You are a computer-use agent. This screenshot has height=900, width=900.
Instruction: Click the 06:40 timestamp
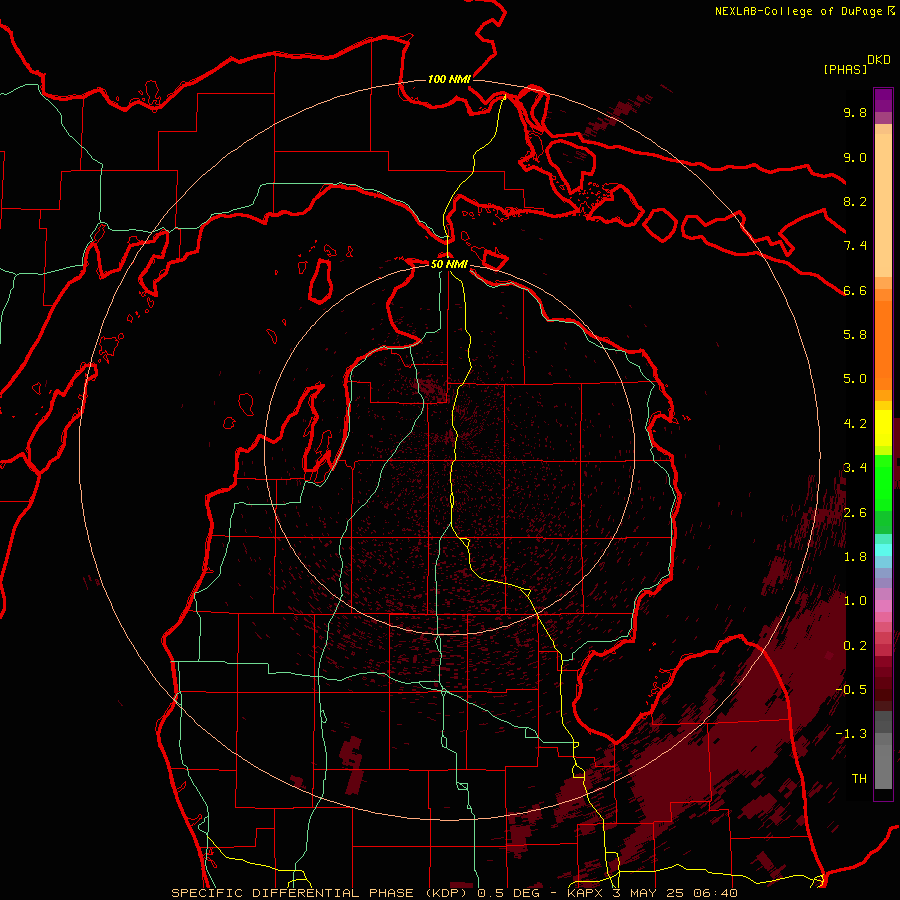click(714, 893)
